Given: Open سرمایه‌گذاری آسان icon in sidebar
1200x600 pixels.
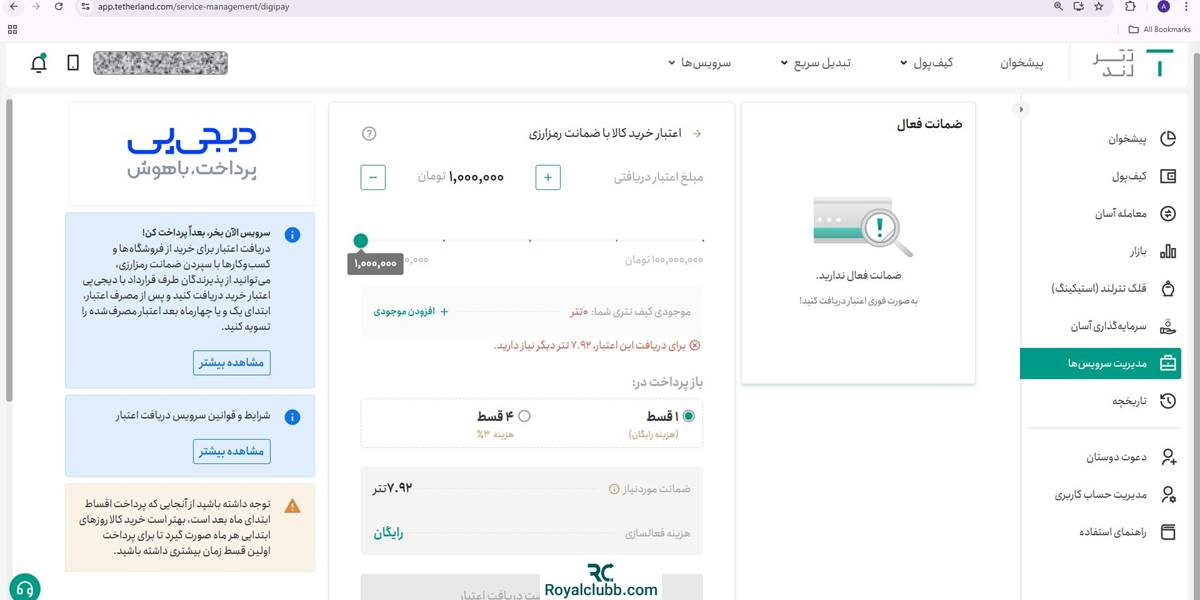Looking at the screenshot, I should (1167, 326).
